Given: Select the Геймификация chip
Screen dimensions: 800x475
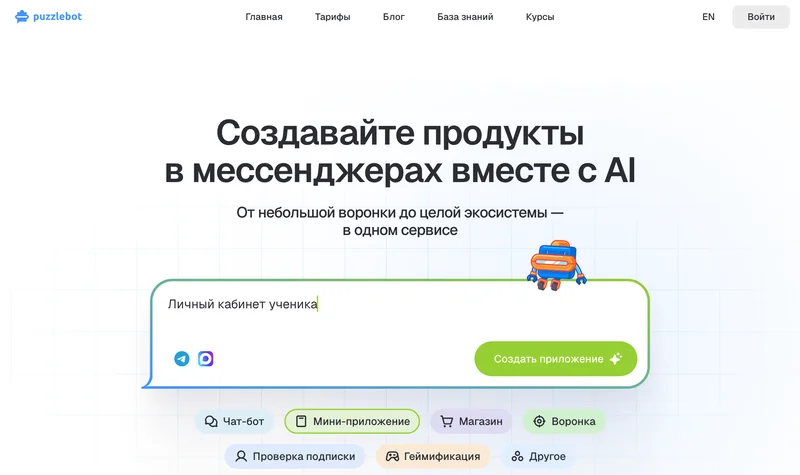Looking at the screenshot, I should (x=433, y=456).
